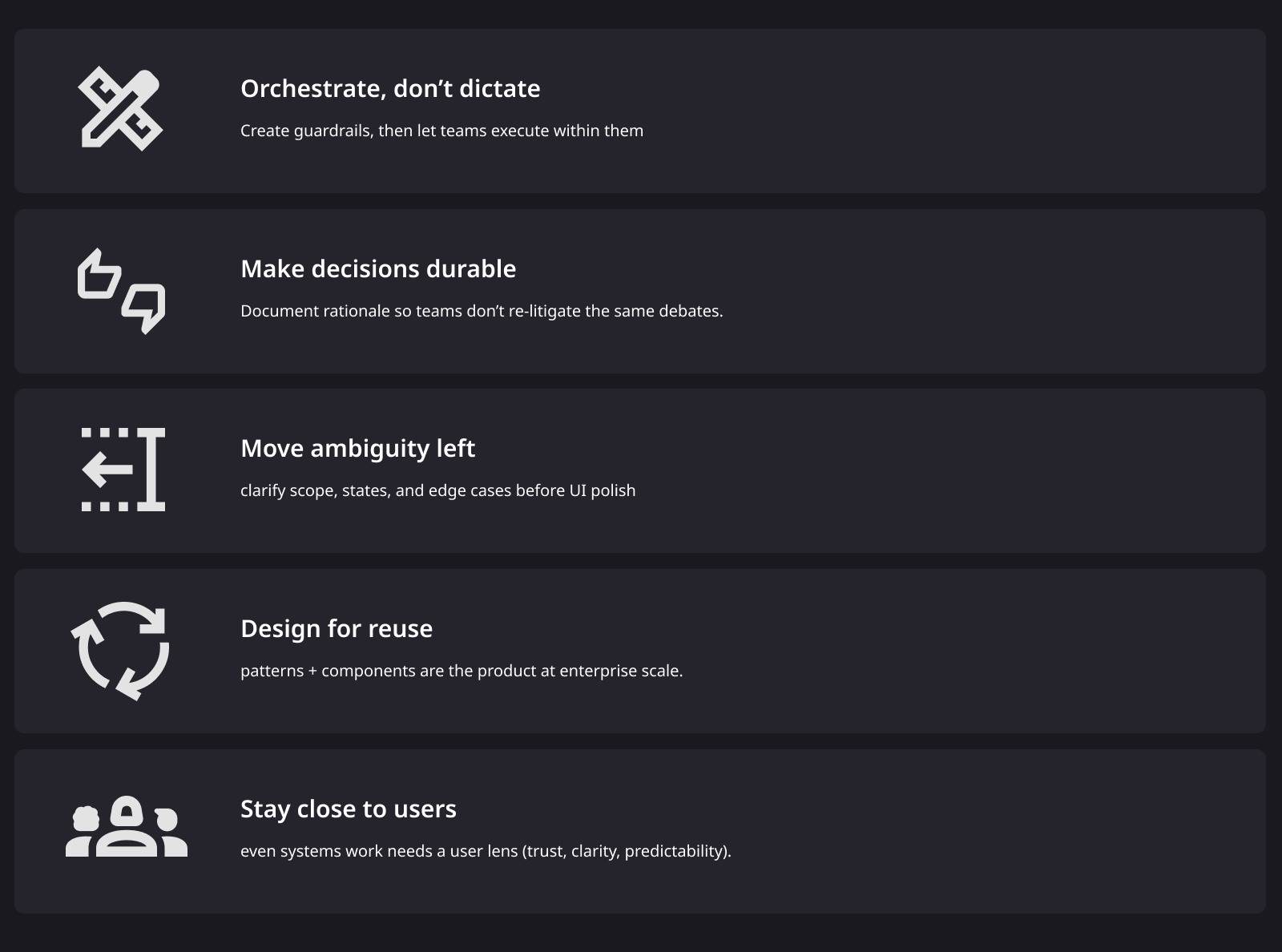Select the "Orchestrate, don't dictate" heading

pos(390,88)
